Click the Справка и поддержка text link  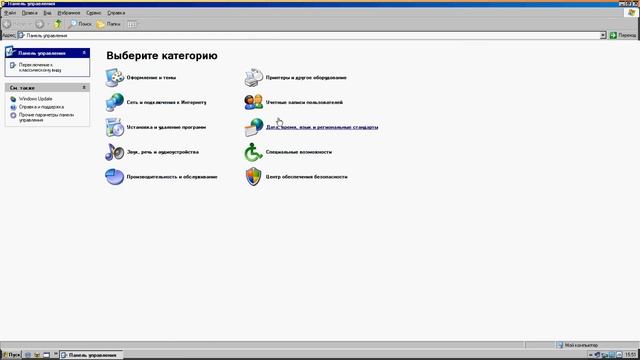41,107
